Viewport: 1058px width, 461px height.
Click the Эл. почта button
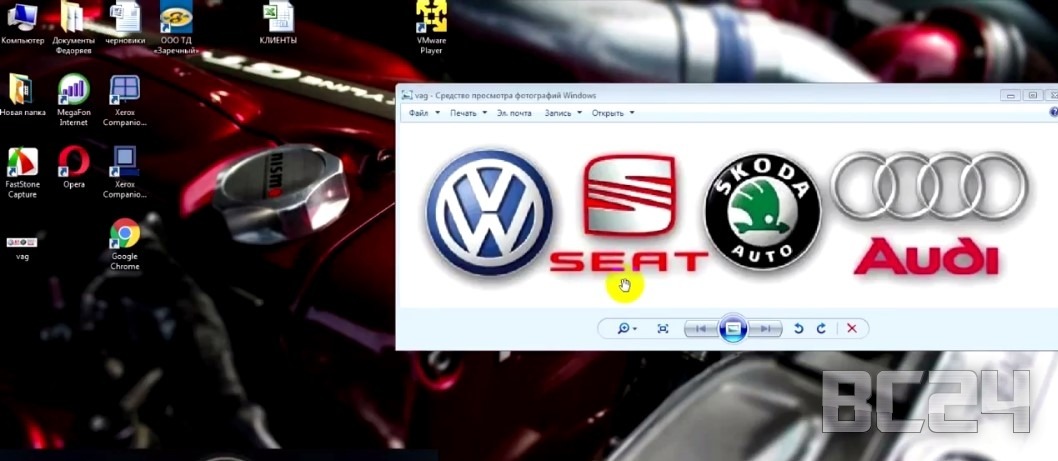(x=514, y=113)
